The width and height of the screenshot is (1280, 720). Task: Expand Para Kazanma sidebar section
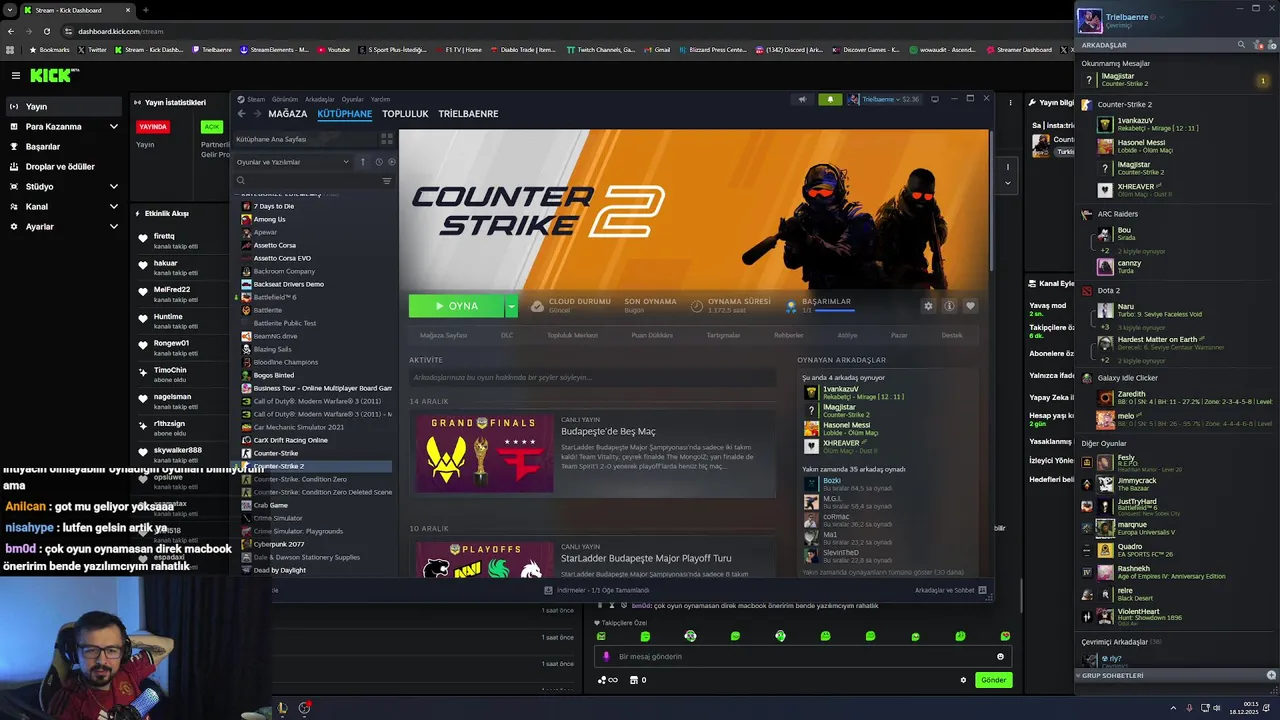tap(114, 127)
